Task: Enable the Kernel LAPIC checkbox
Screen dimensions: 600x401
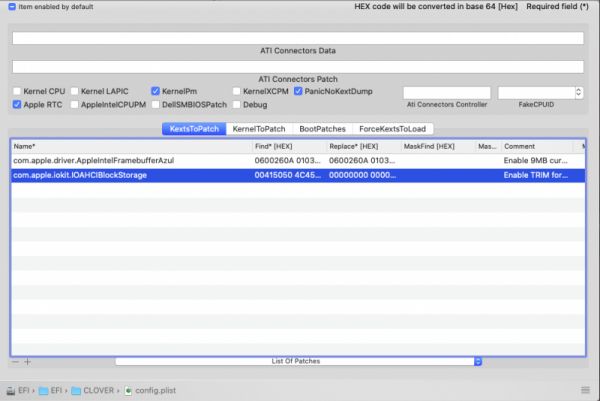Action: pyautogui.click(x=75, y=91)
